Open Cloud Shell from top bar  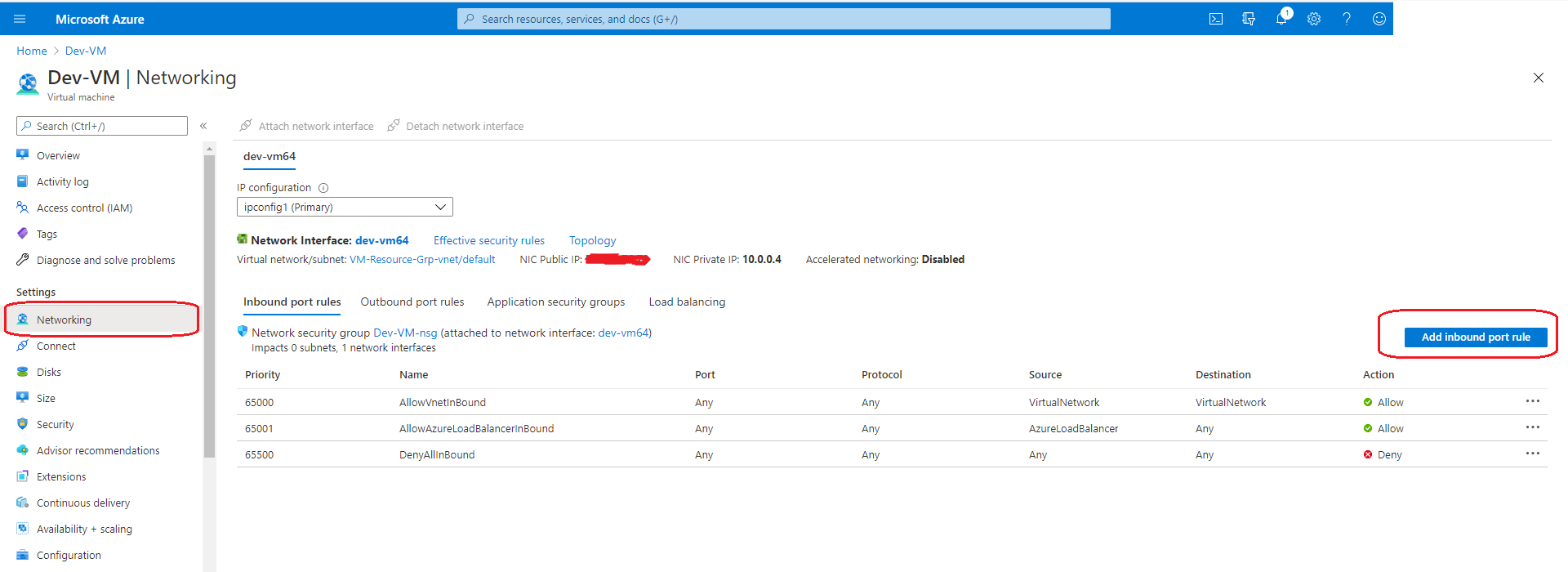[x=1216, y=19]
